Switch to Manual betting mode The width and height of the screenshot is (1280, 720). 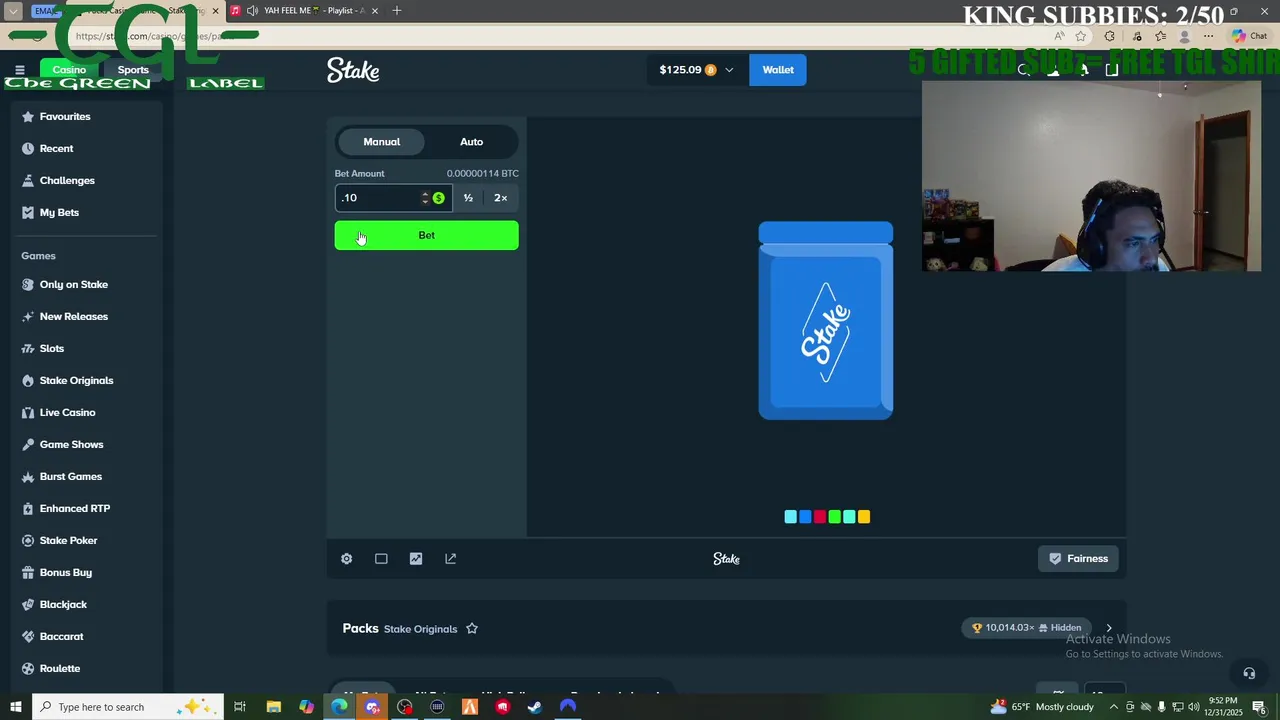click(x=381, y=142)
